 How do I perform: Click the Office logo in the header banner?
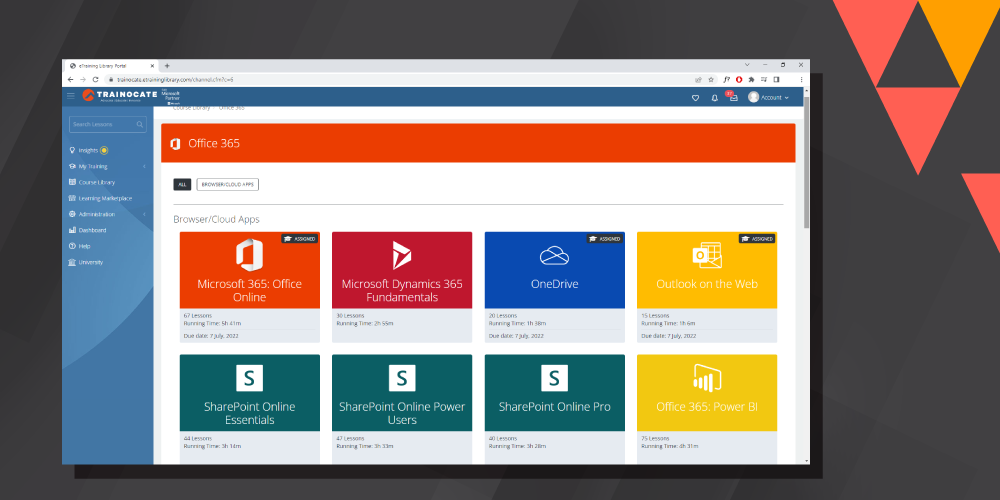pos(175,143)
